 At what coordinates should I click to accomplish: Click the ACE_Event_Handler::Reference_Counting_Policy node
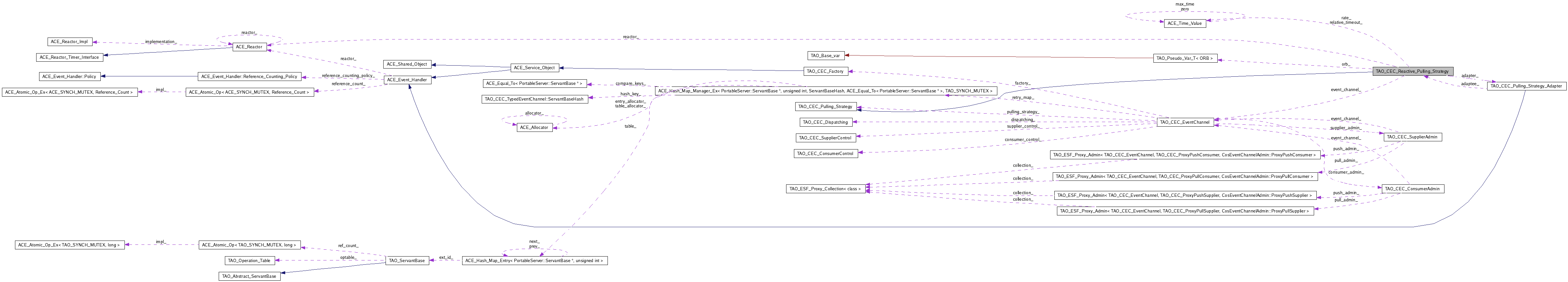pos(250,77)
